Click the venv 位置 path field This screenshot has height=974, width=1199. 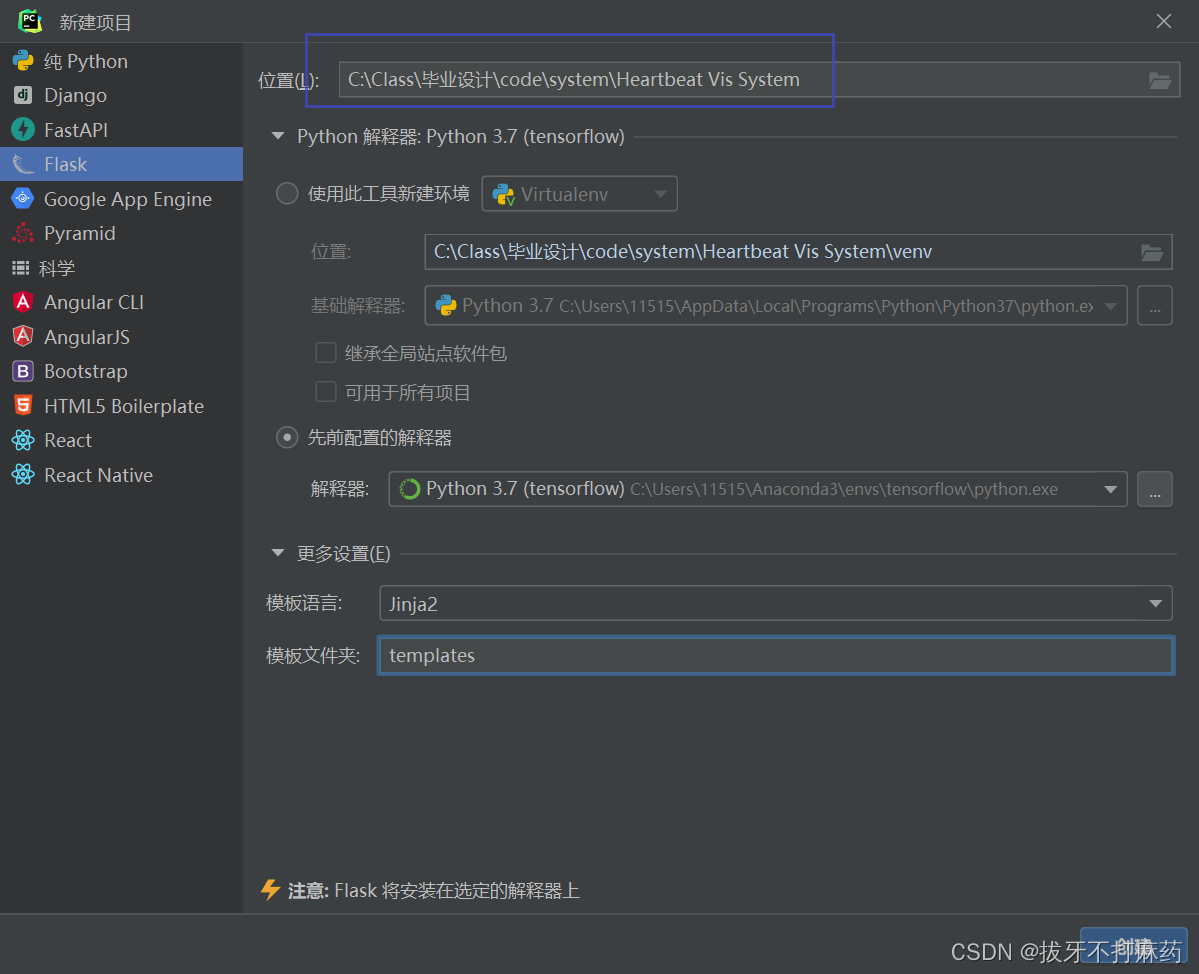pyautogui.click(x=798, y=252)
